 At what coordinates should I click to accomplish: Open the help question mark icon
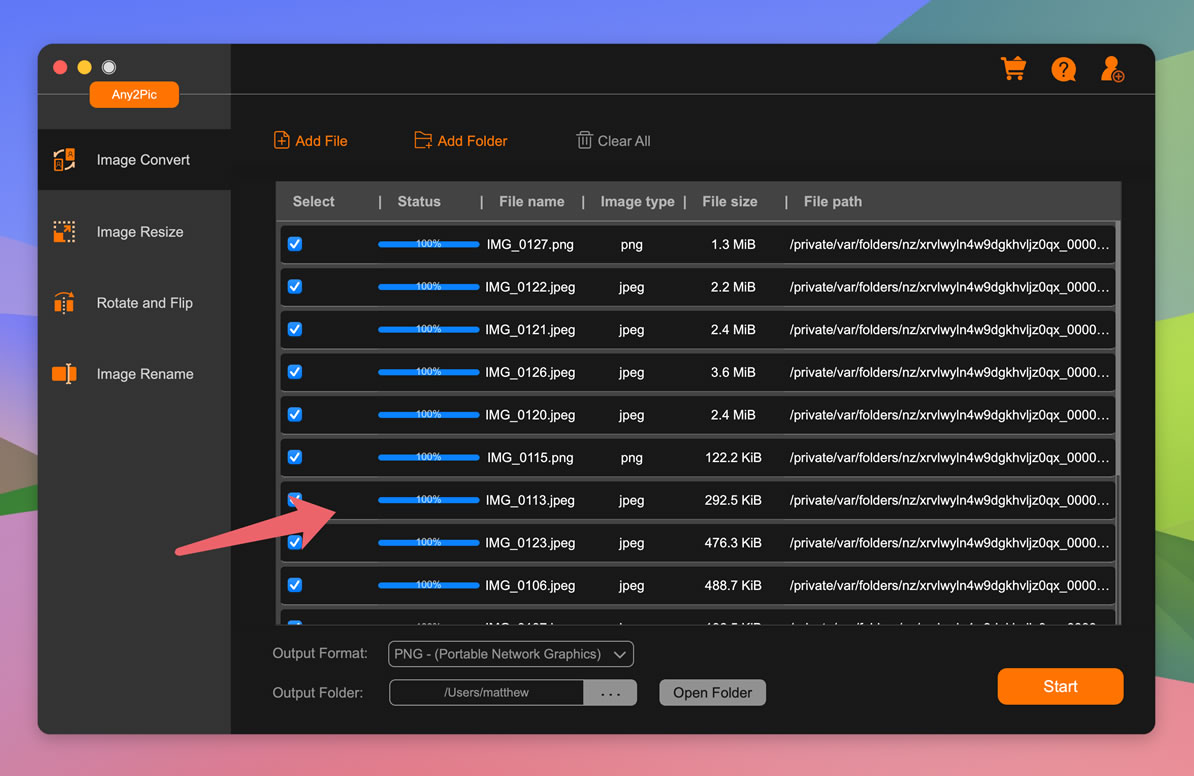(1063, 68)
